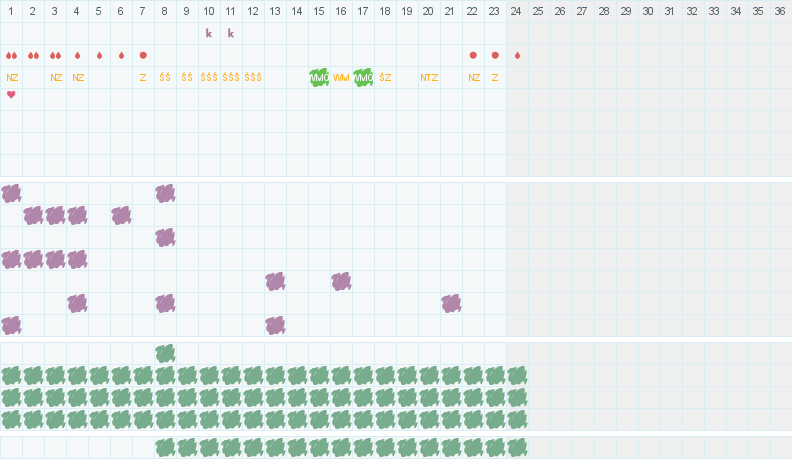Open the green-highlighted WMO entry on day 15

click(x=319, y=77)
